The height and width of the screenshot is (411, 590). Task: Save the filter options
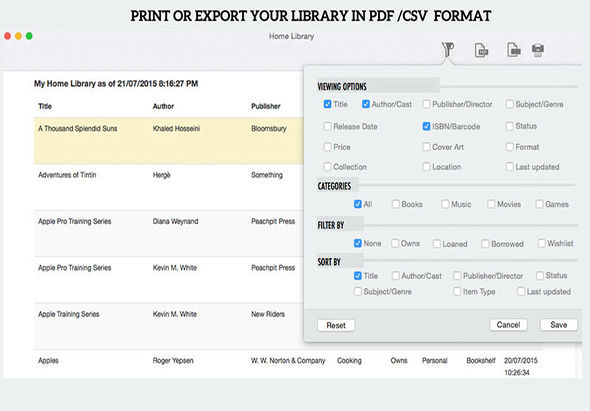[559, 325]
